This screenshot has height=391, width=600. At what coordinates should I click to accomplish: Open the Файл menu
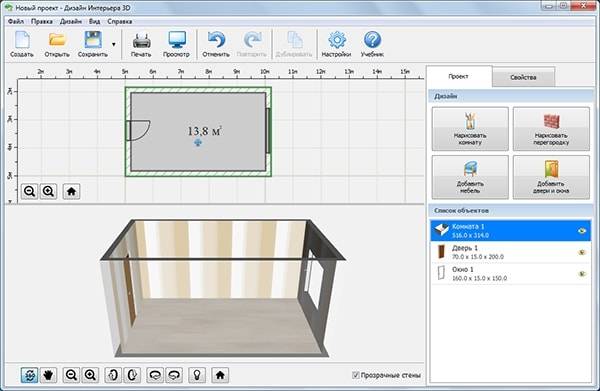click(x=16, y=21)
